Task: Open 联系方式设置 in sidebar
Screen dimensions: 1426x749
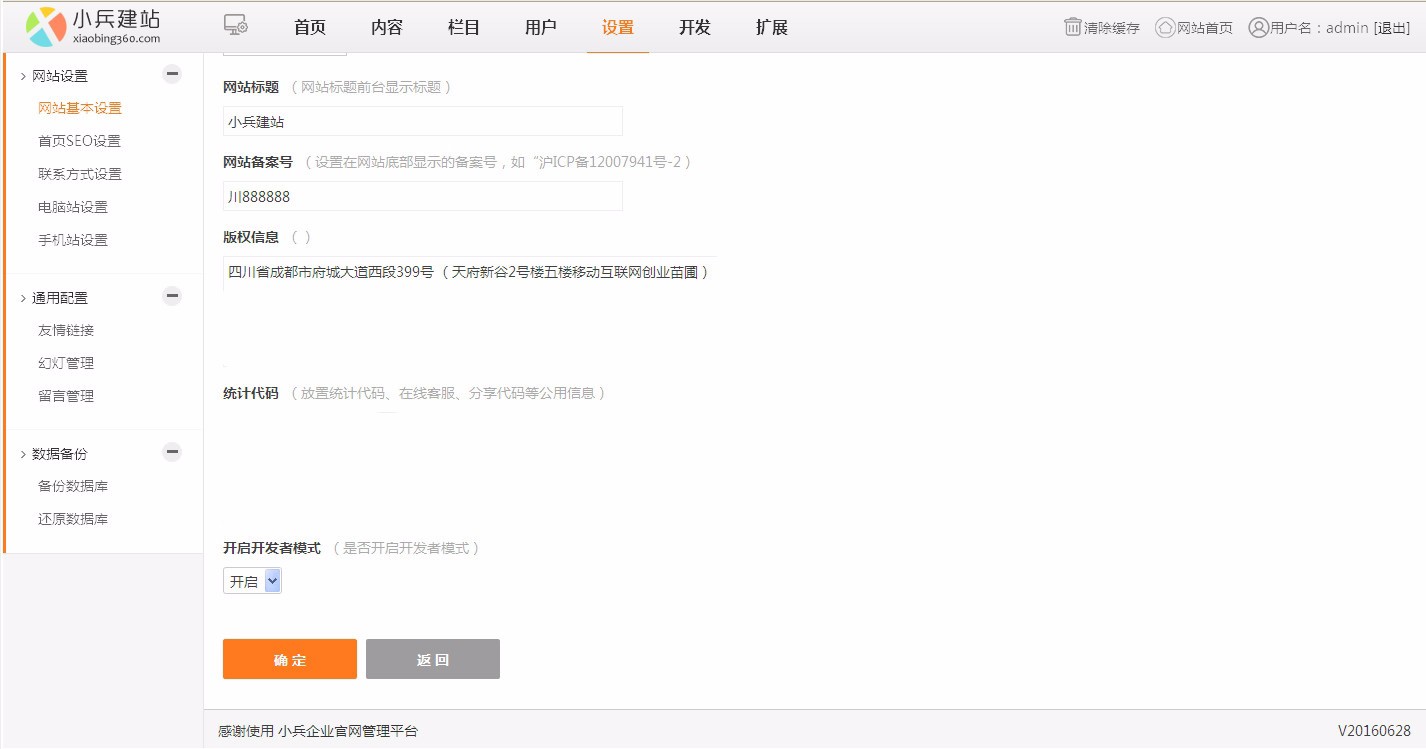Action: 80,174
